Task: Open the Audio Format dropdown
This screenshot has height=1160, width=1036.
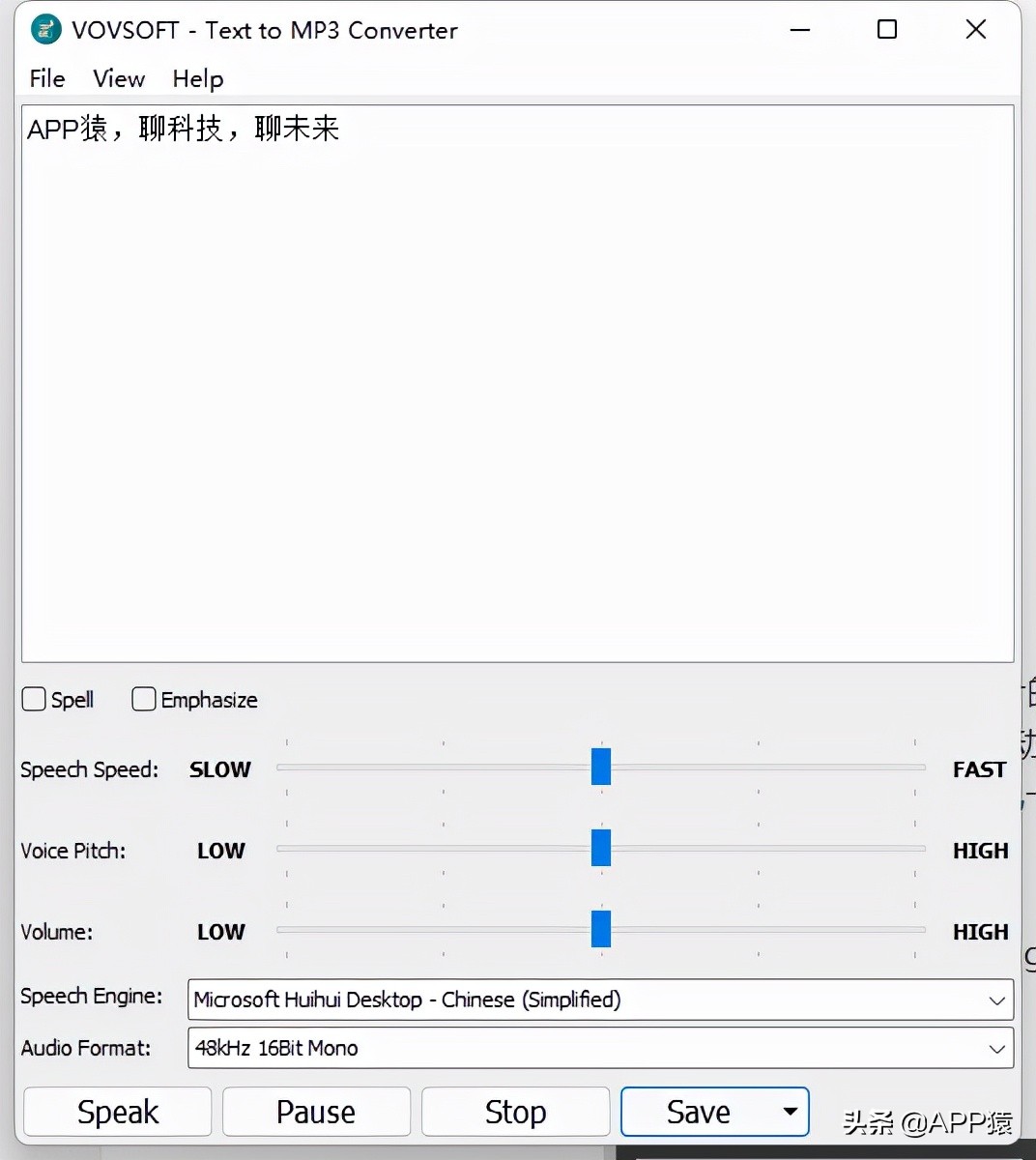Action: 997,1049
